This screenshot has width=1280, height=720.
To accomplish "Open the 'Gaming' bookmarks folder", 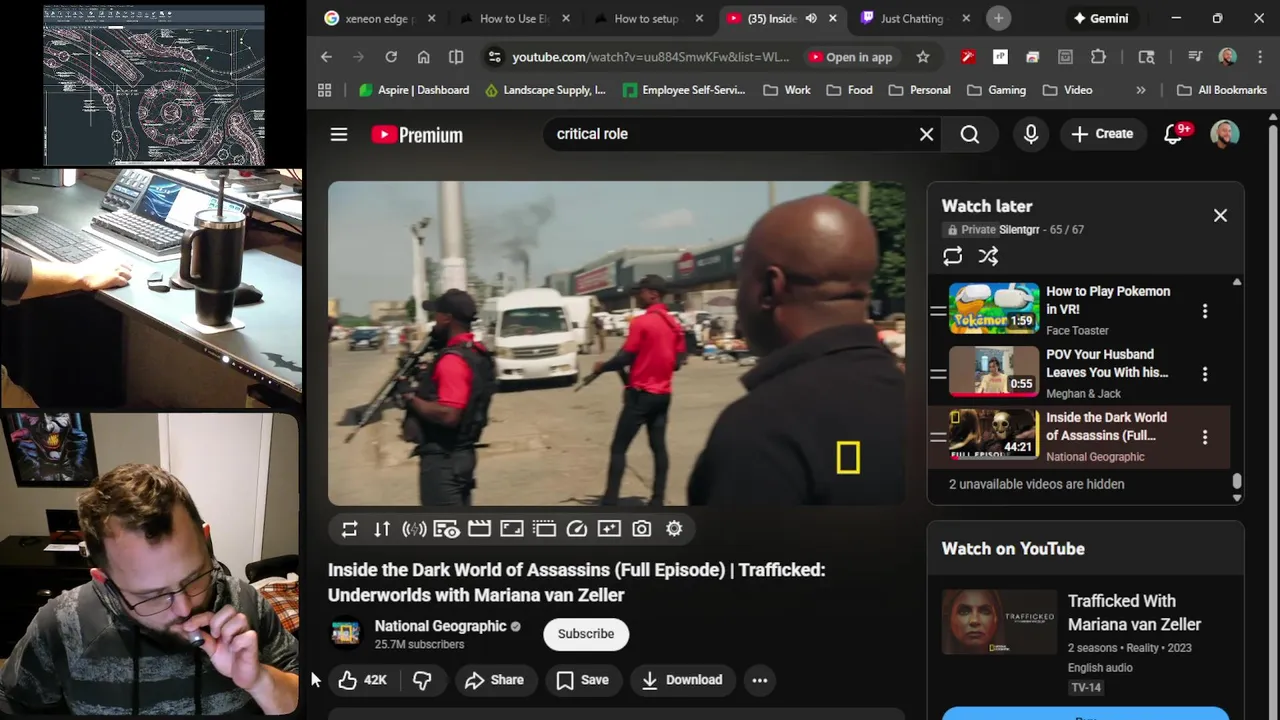I will point(997,90).
